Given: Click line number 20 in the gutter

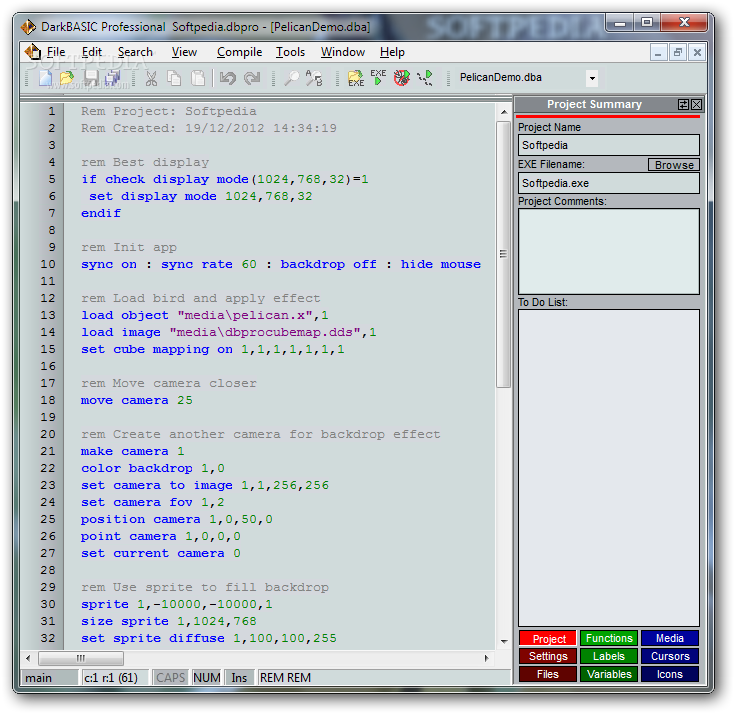Looking at the screenshot, I should click(x=48, y=435).
